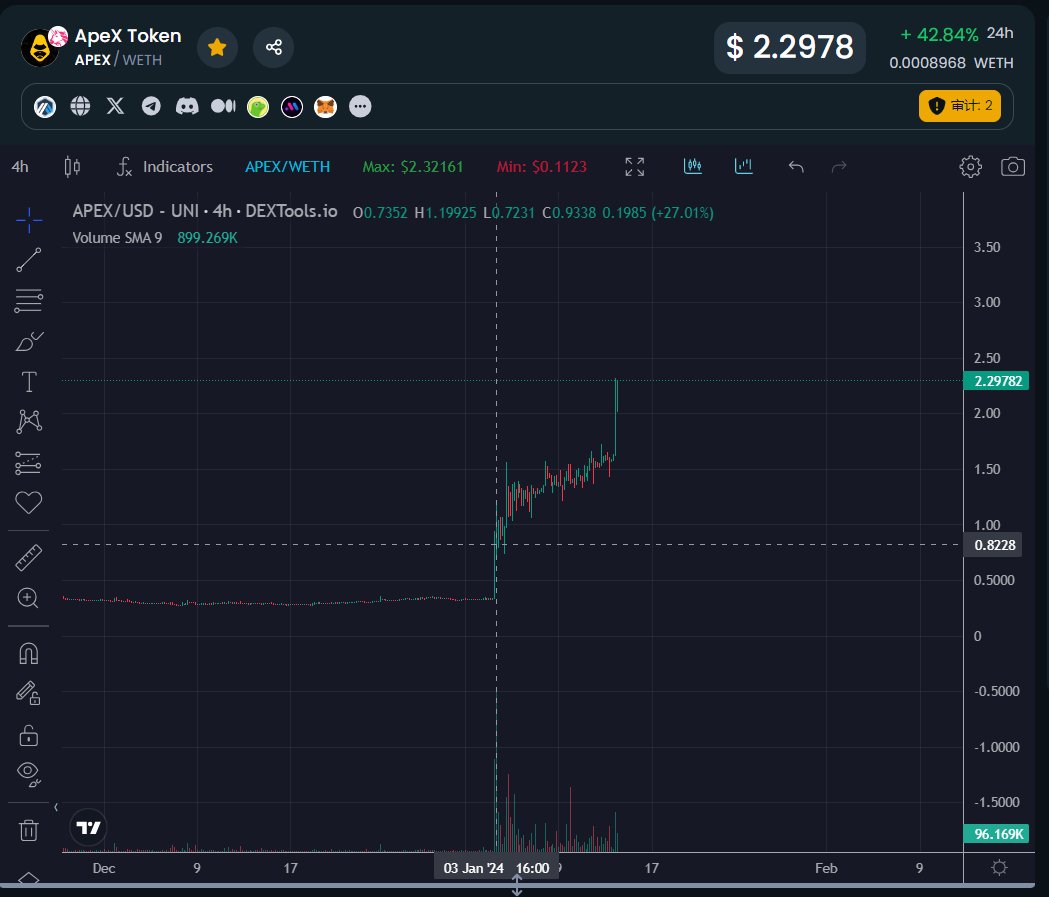Viewport: 1049px width, 897px height.
Task: Select the zoom in magnifier tool
Action: 28,598
